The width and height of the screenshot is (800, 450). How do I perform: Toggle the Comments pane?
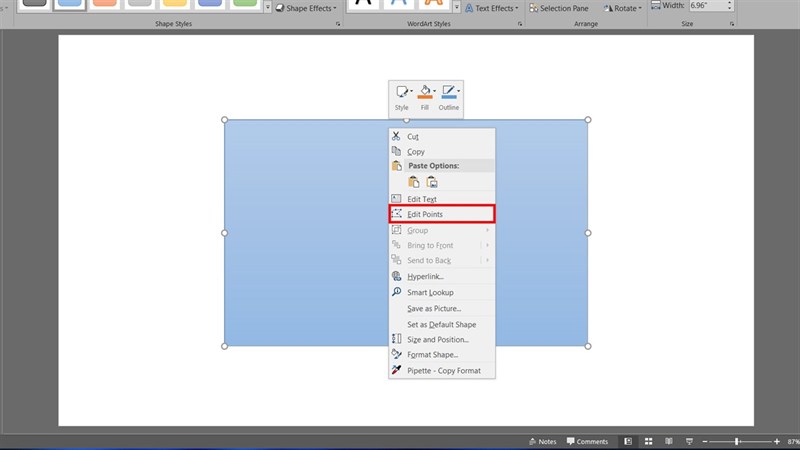587,441
